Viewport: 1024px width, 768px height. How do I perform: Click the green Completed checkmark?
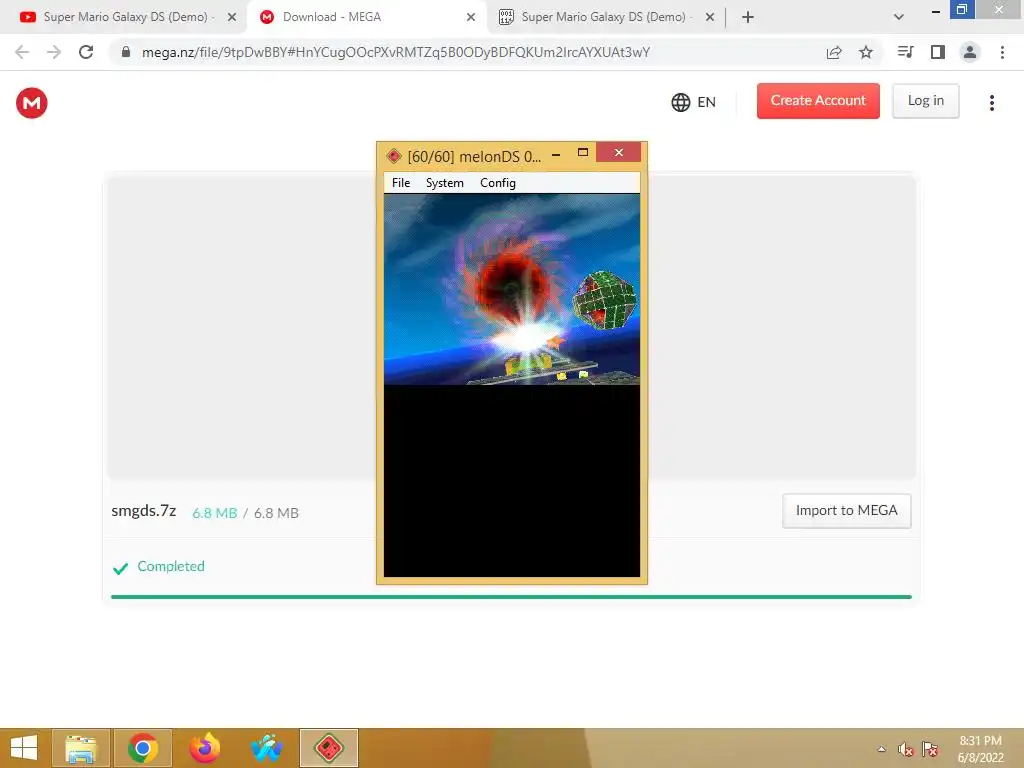click(120, 568)
